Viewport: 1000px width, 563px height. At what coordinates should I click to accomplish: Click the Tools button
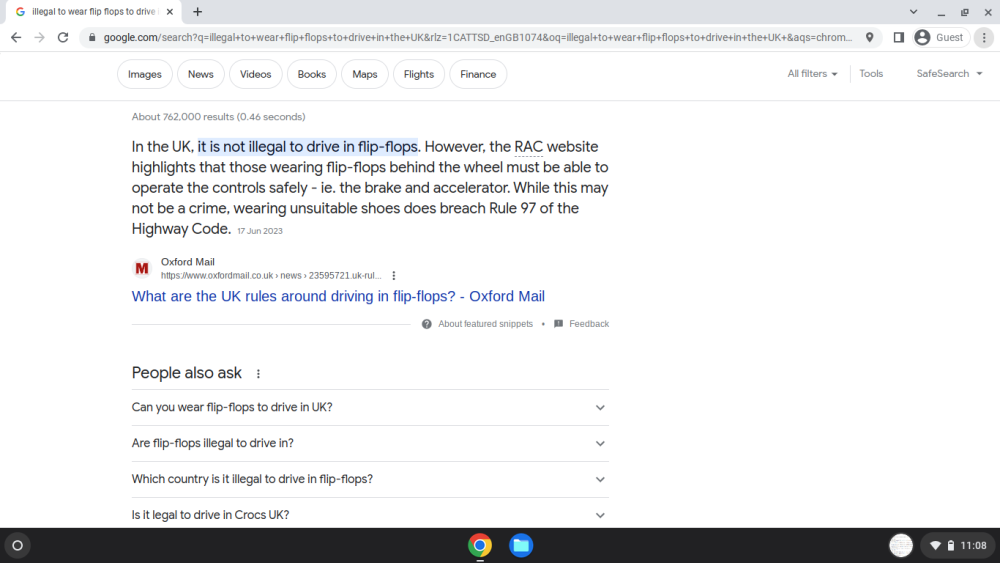point(871,73)
